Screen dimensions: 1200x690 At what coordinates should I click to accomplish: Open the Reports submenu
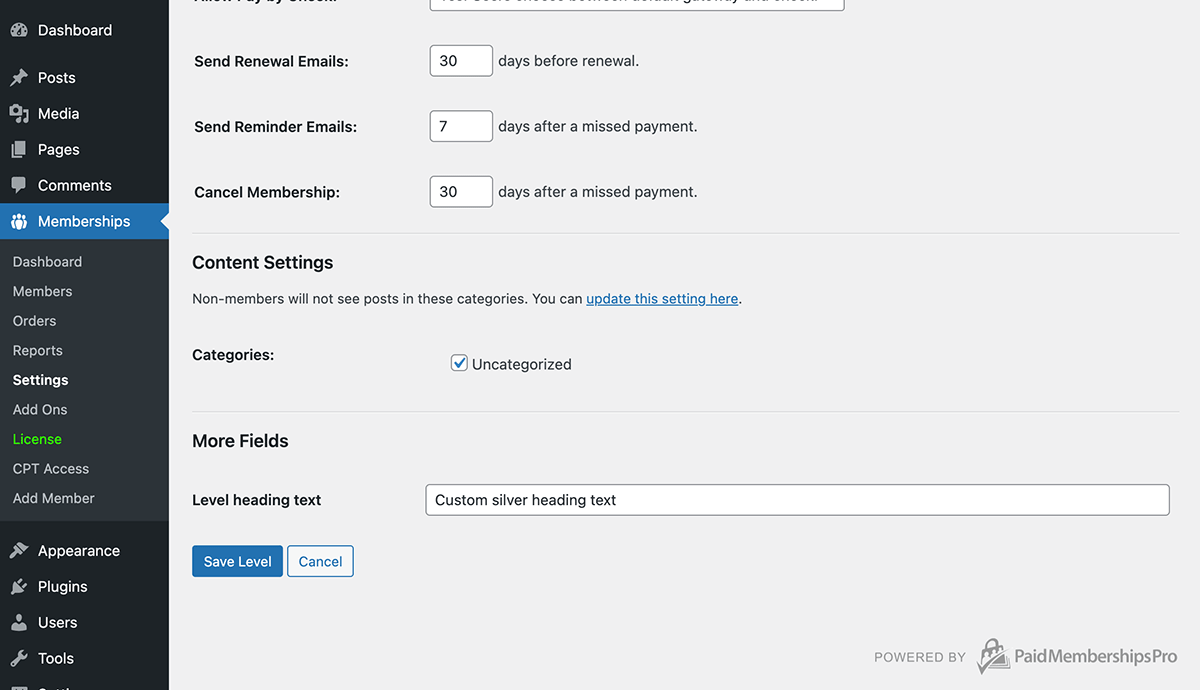pos(37,351)
